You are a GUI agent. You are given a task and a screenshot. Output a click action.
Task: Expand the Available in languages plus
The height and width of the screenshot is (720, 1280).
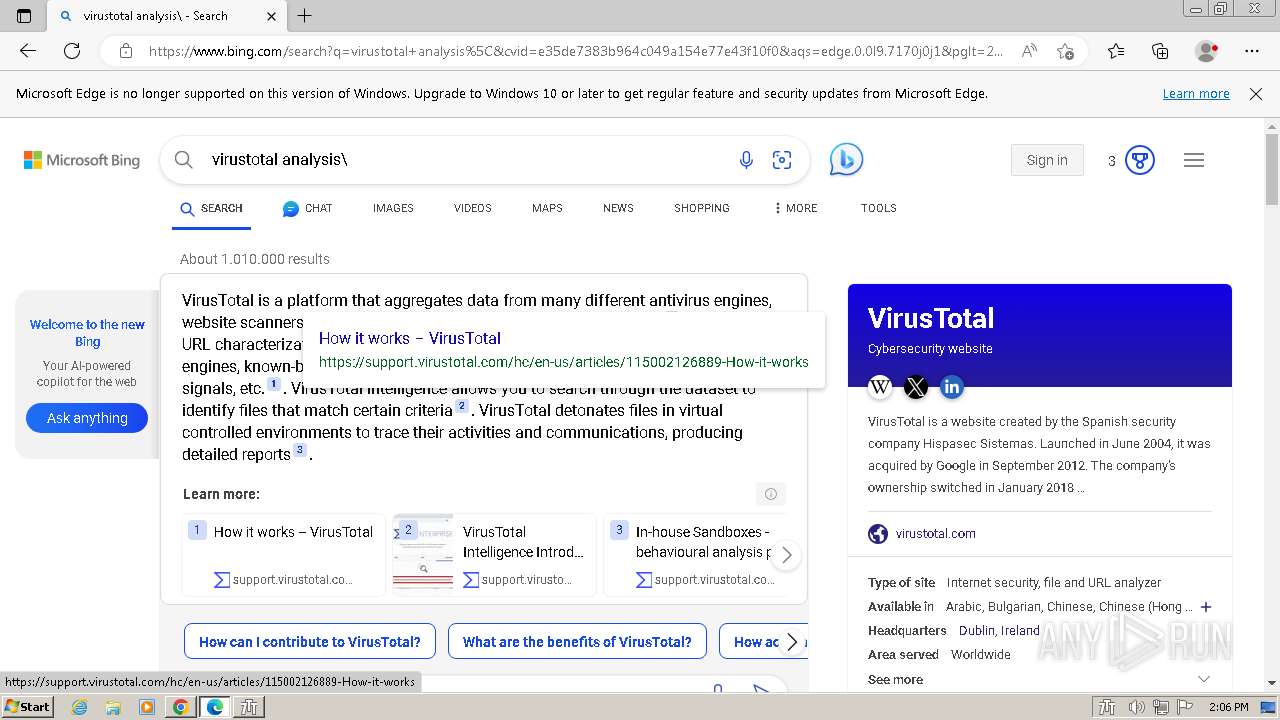pos(1206,607)
